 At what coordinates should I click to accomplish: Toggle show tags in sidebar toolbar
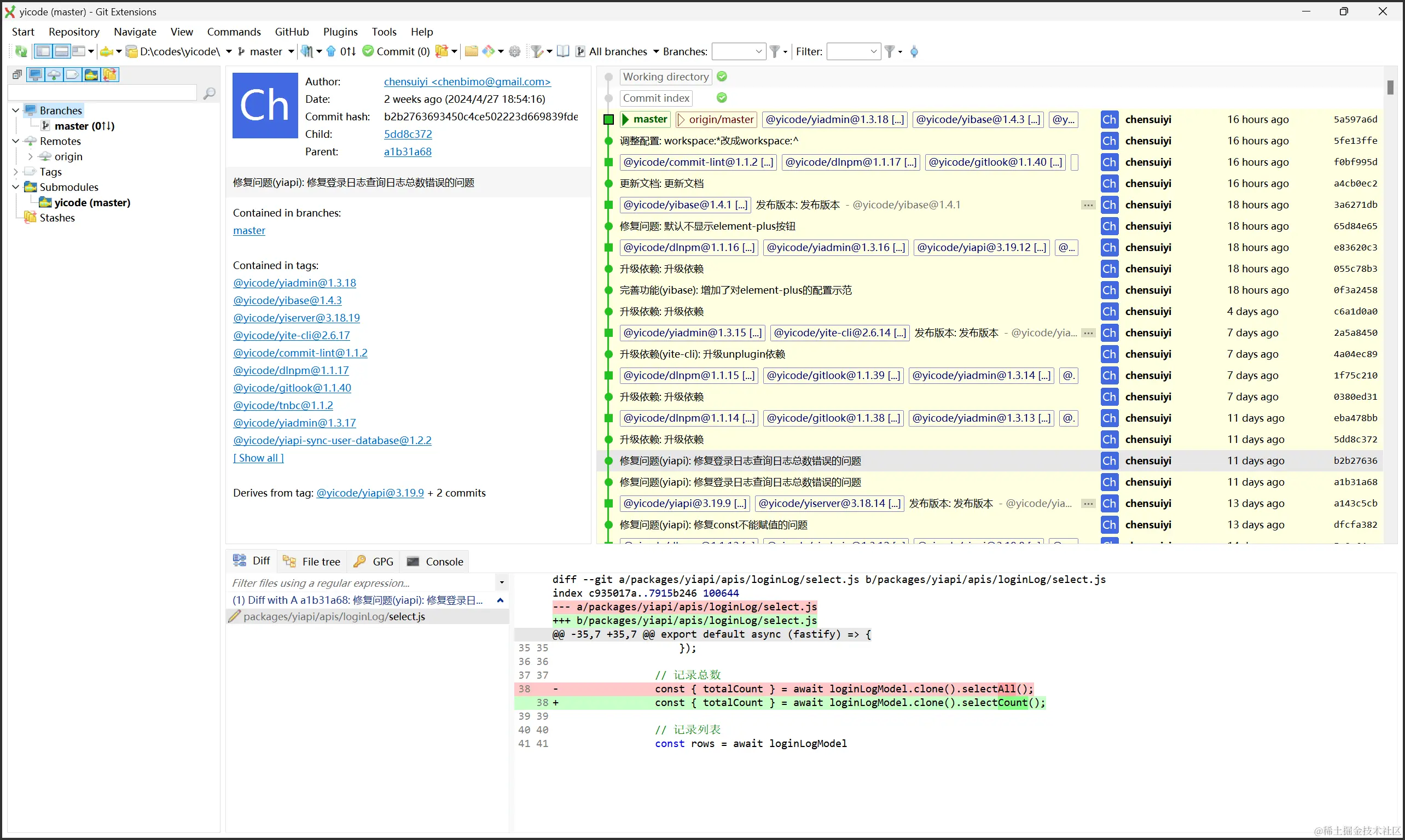click(x=72, y=75)
